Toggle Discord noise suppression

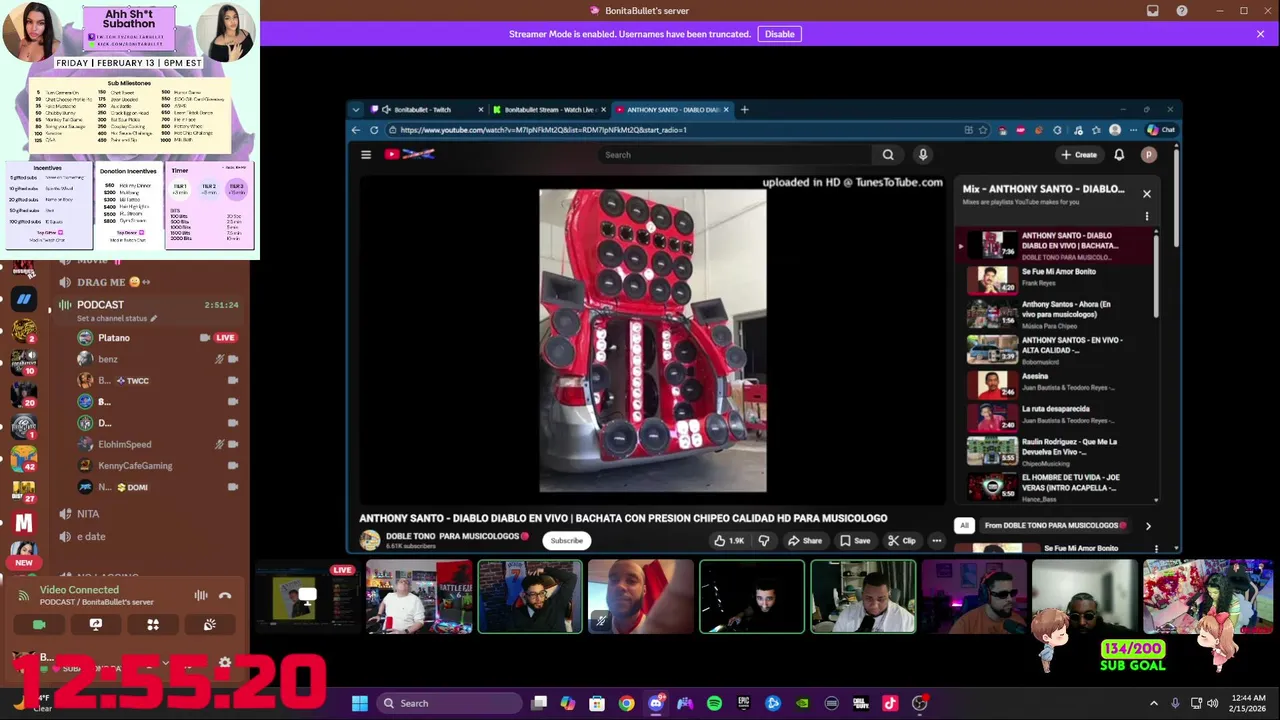[201, 595]
